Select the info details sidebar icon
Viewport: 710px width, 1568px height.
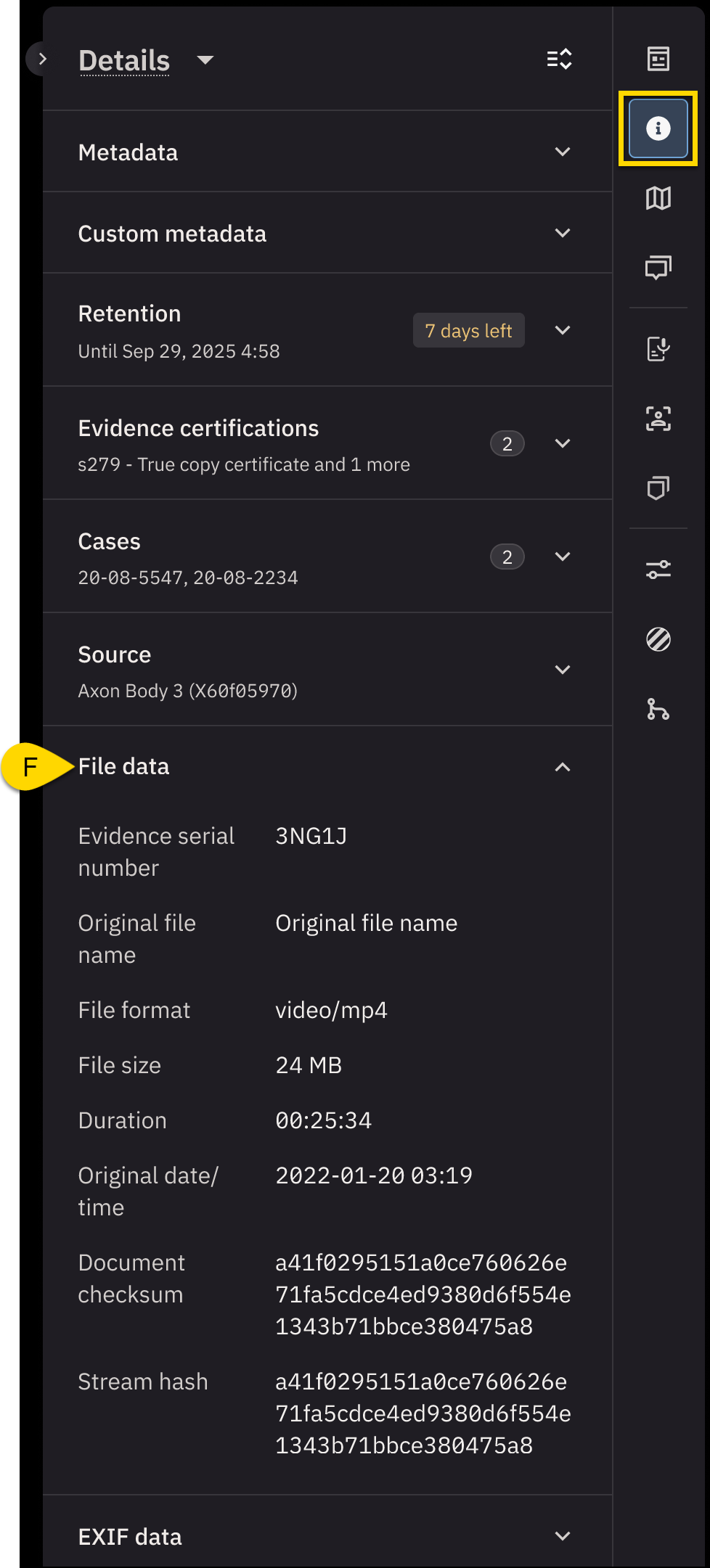coord(658,128)
